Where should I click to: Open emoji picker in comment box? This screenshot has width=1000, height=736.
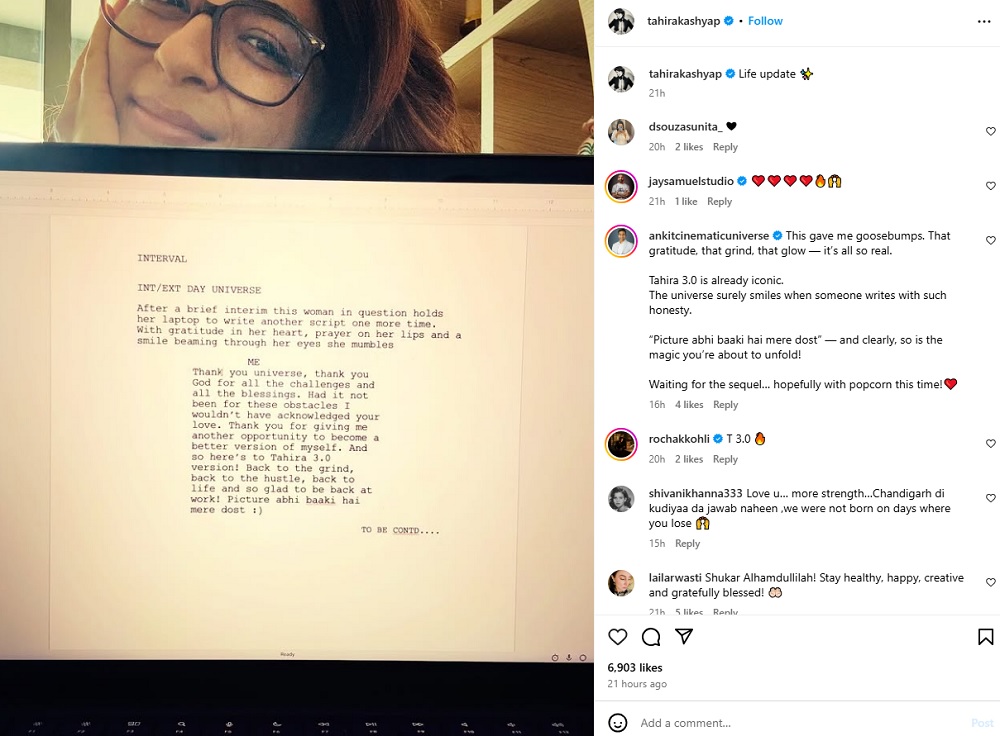(x=617, y=723)
